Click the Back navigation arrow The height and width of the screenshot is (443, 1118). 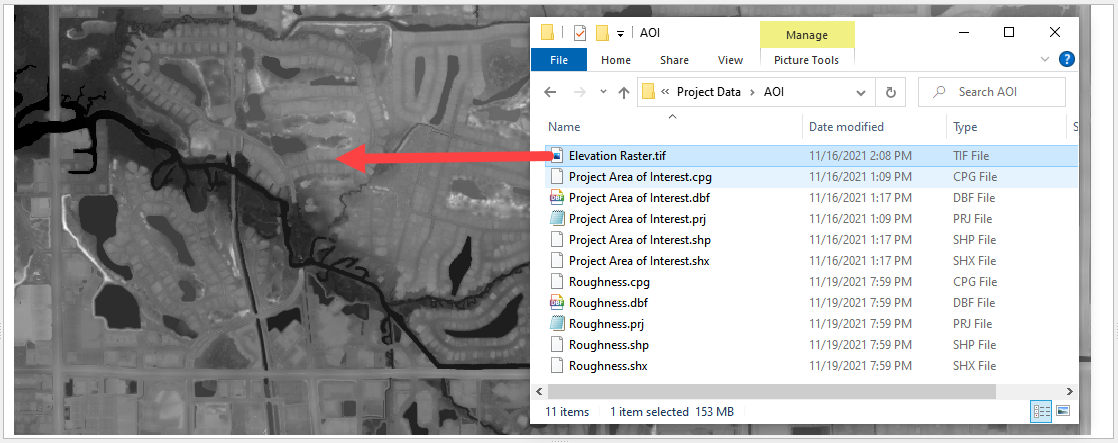[550, 92]
